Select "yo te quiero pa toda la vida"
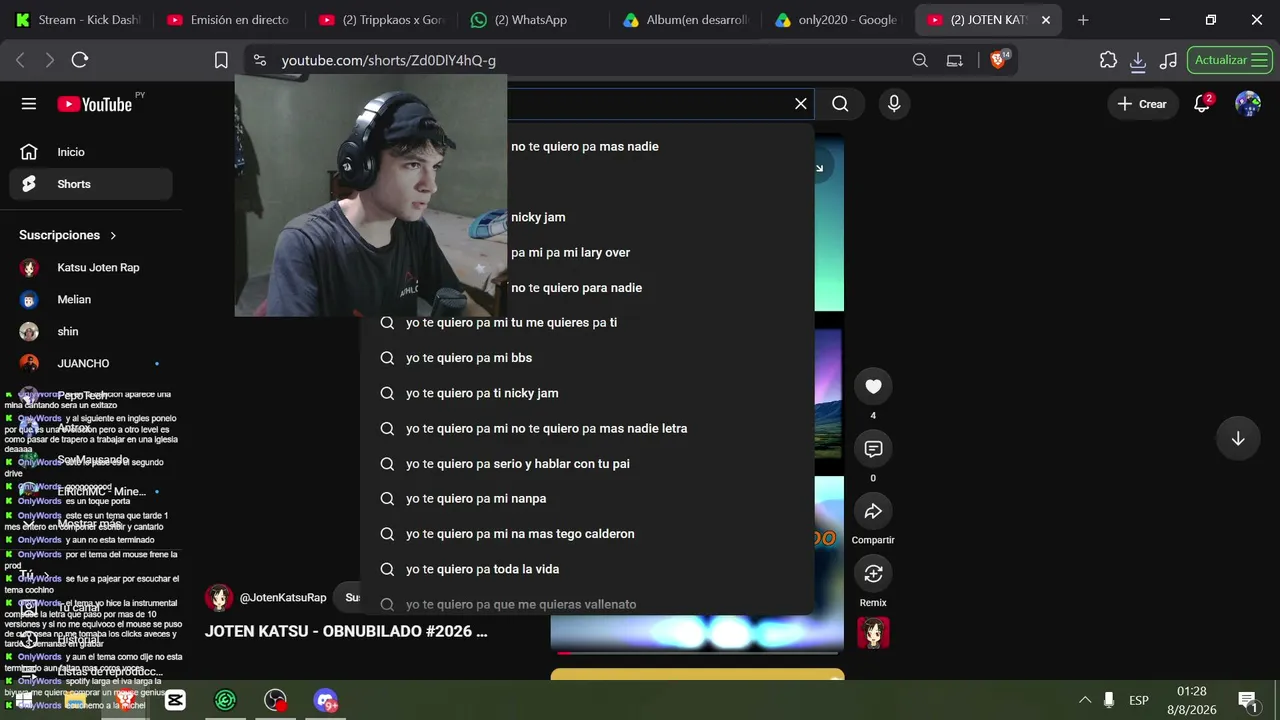The width and height of the screenshot is (1280, 720). pyautogui.click(x=587, y=569)
